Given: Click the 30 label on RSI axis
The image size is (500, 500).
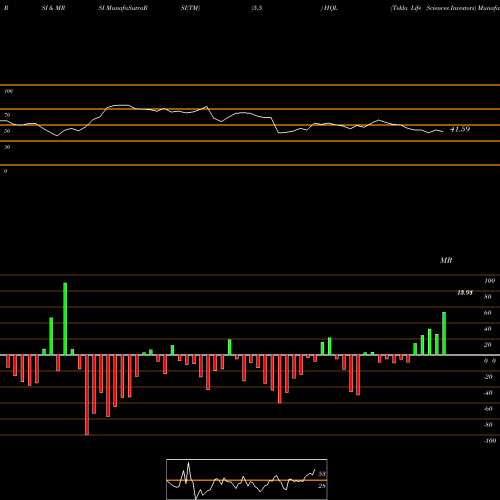Looking at the screenshot, I should (7, 147).
